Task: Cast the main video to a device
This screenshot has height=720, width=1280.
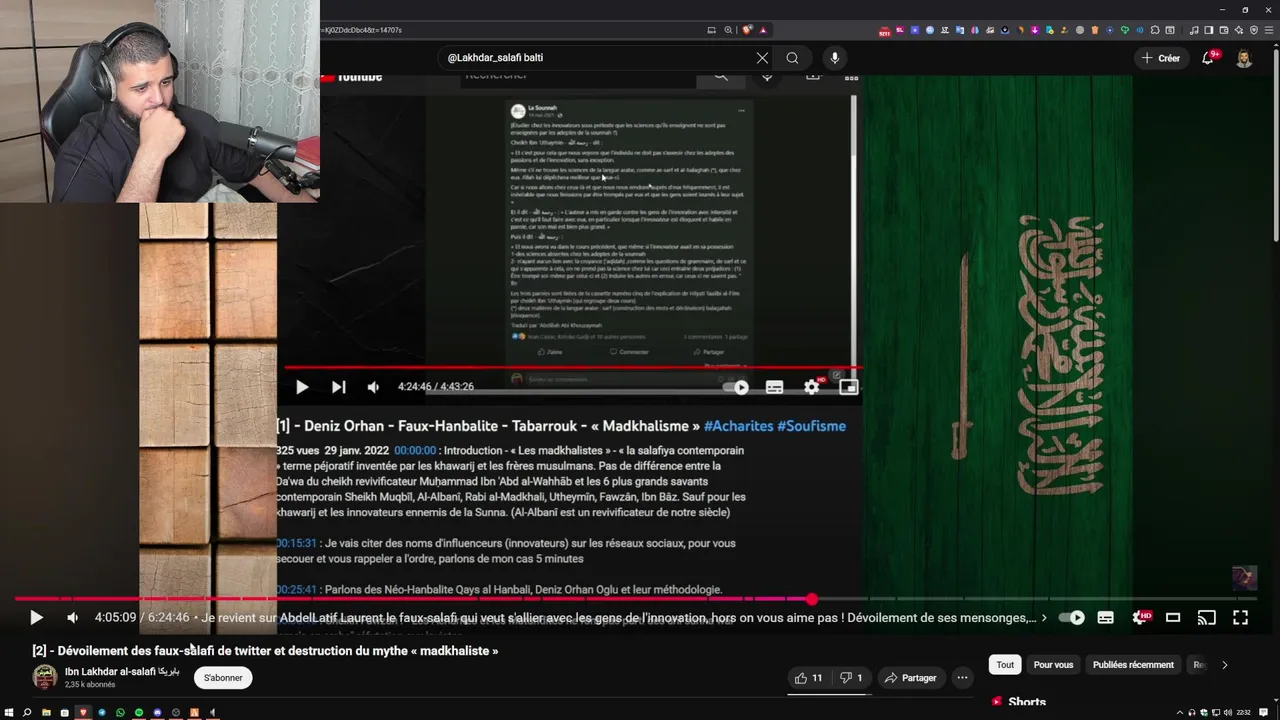Action: [1207, 618]
